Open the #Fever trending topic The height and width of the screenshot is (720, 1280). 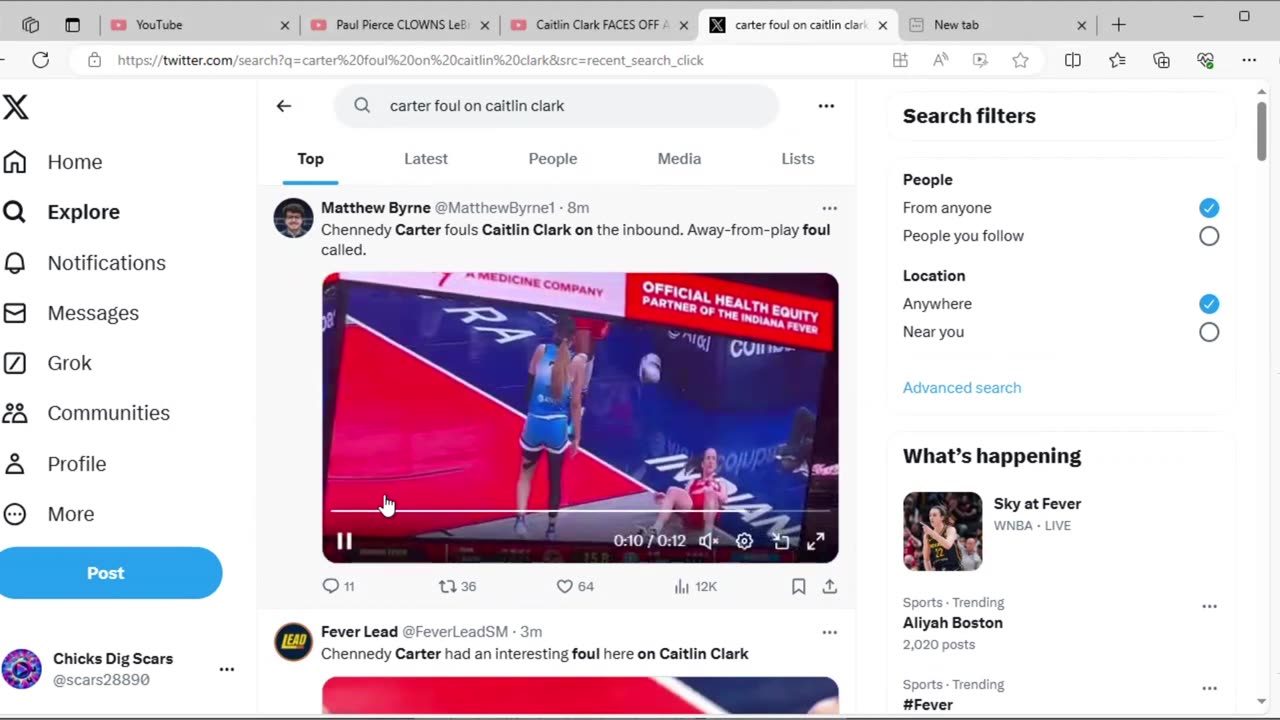pos(928,705)
